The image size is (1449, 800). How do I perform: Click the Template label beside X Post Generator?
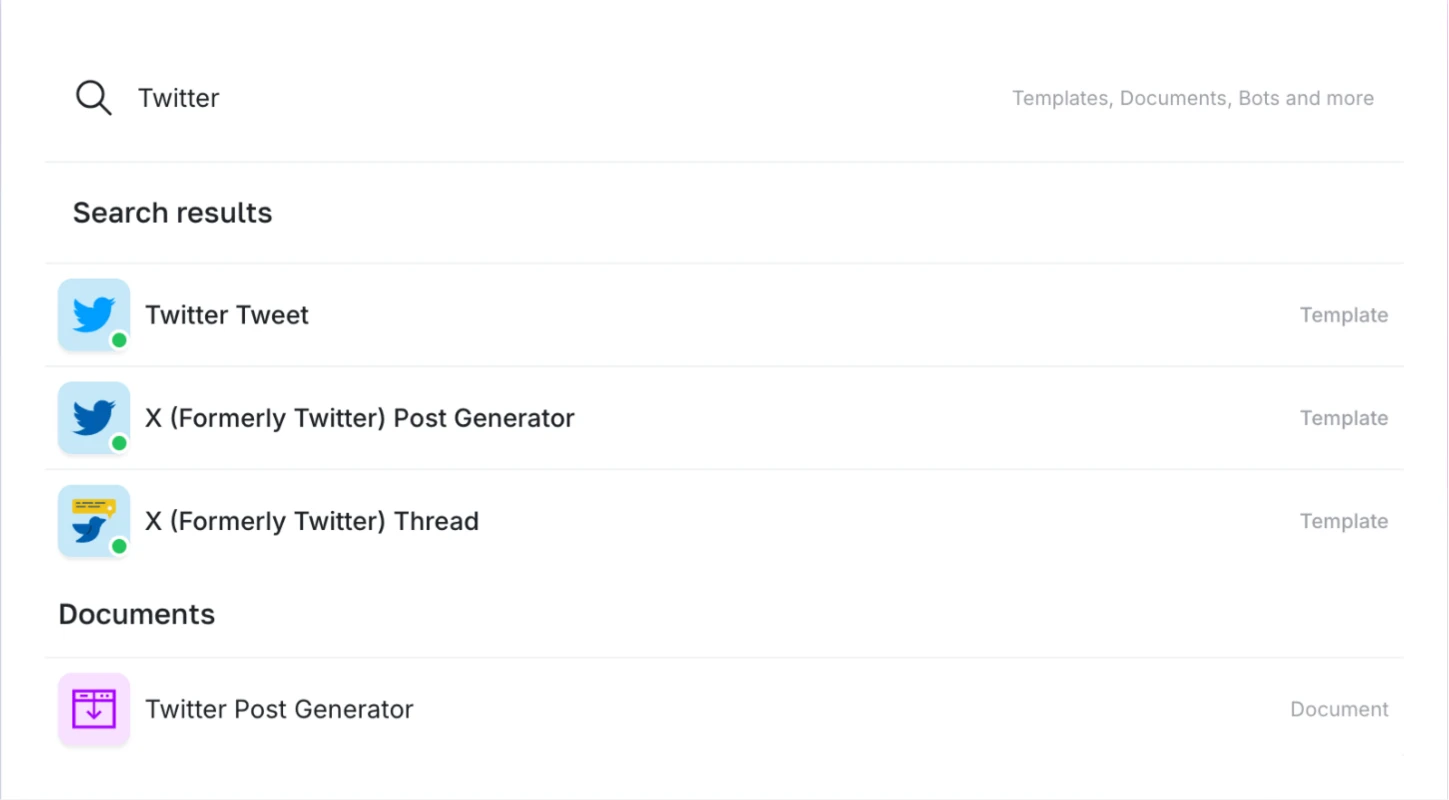coord(1344,418)
